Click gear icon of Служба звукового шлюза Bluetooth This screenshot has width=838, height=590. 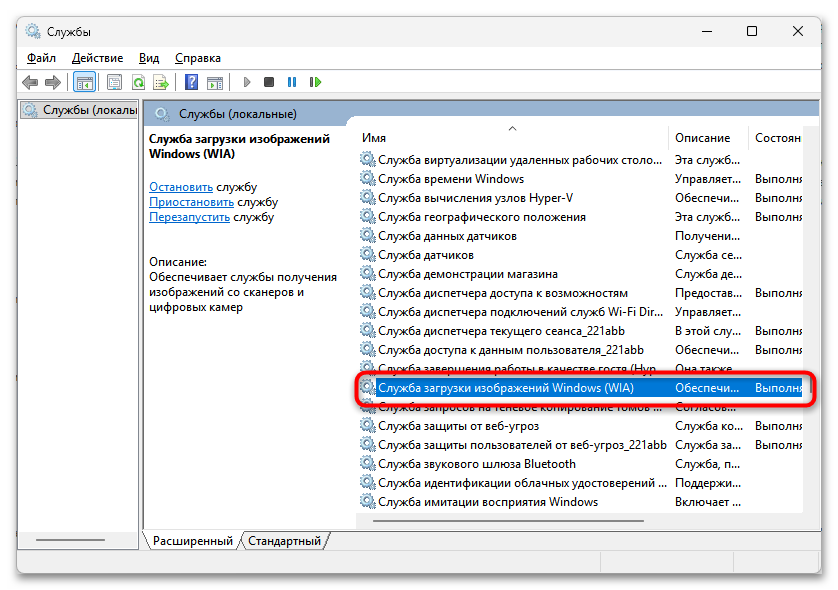(368, 463)
